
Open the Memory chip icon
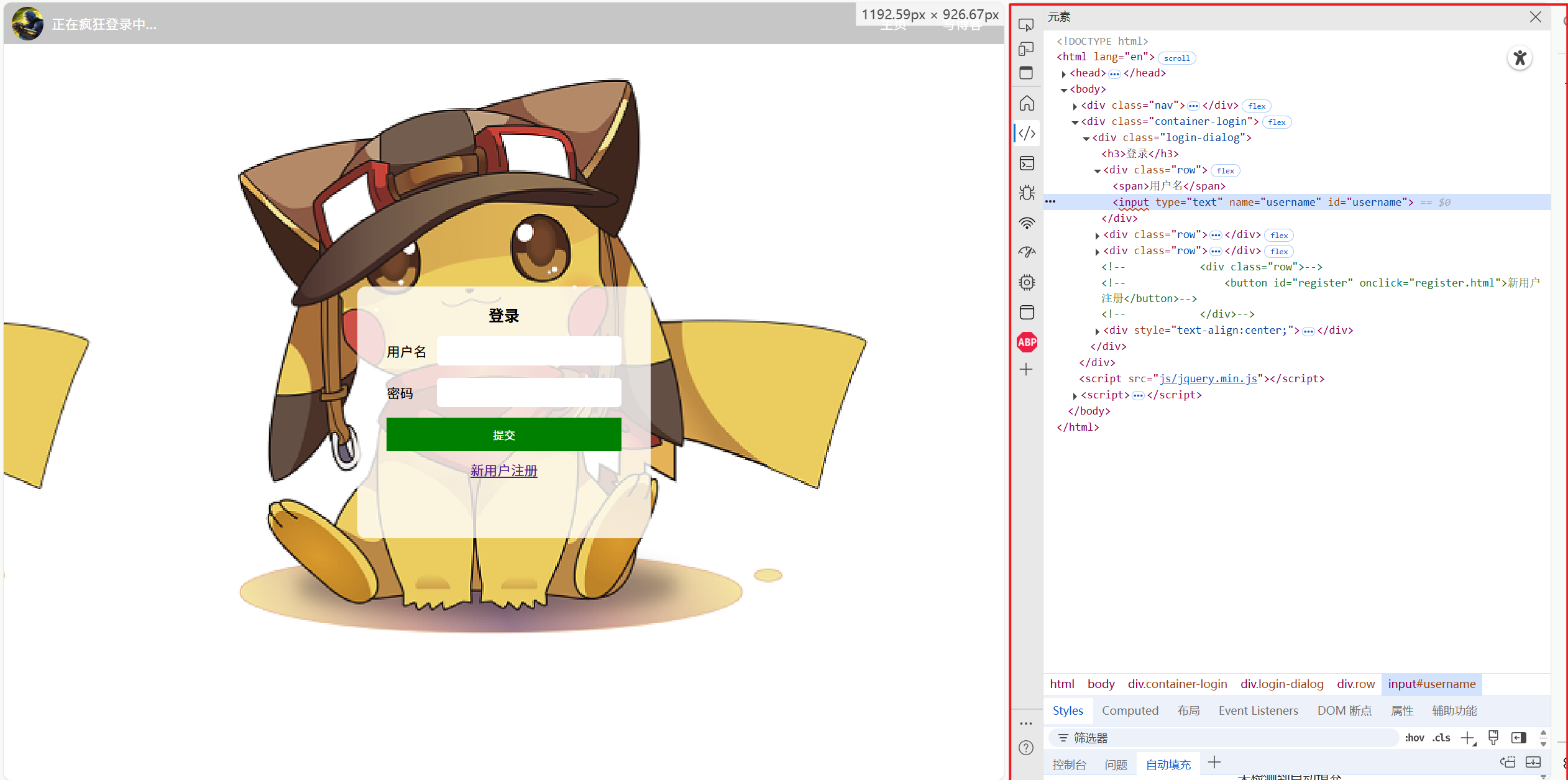(x=1027, y=282)
